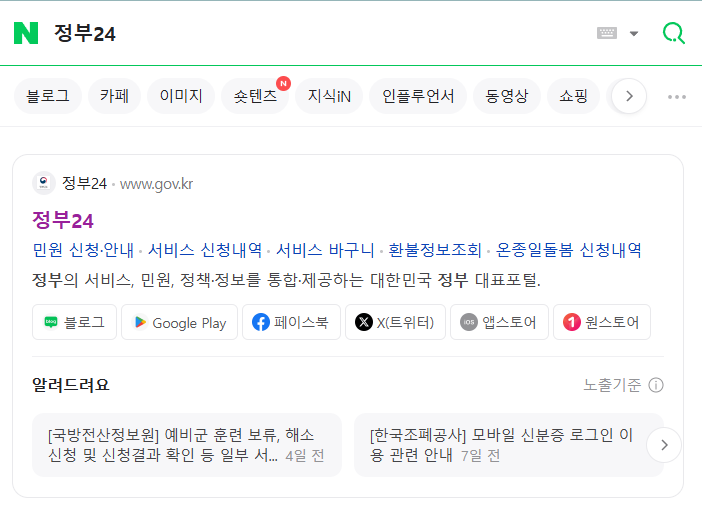The image size is (702, 518).
Task: Open the 민원 신청·안내 sublink
Action: [83, 250]
